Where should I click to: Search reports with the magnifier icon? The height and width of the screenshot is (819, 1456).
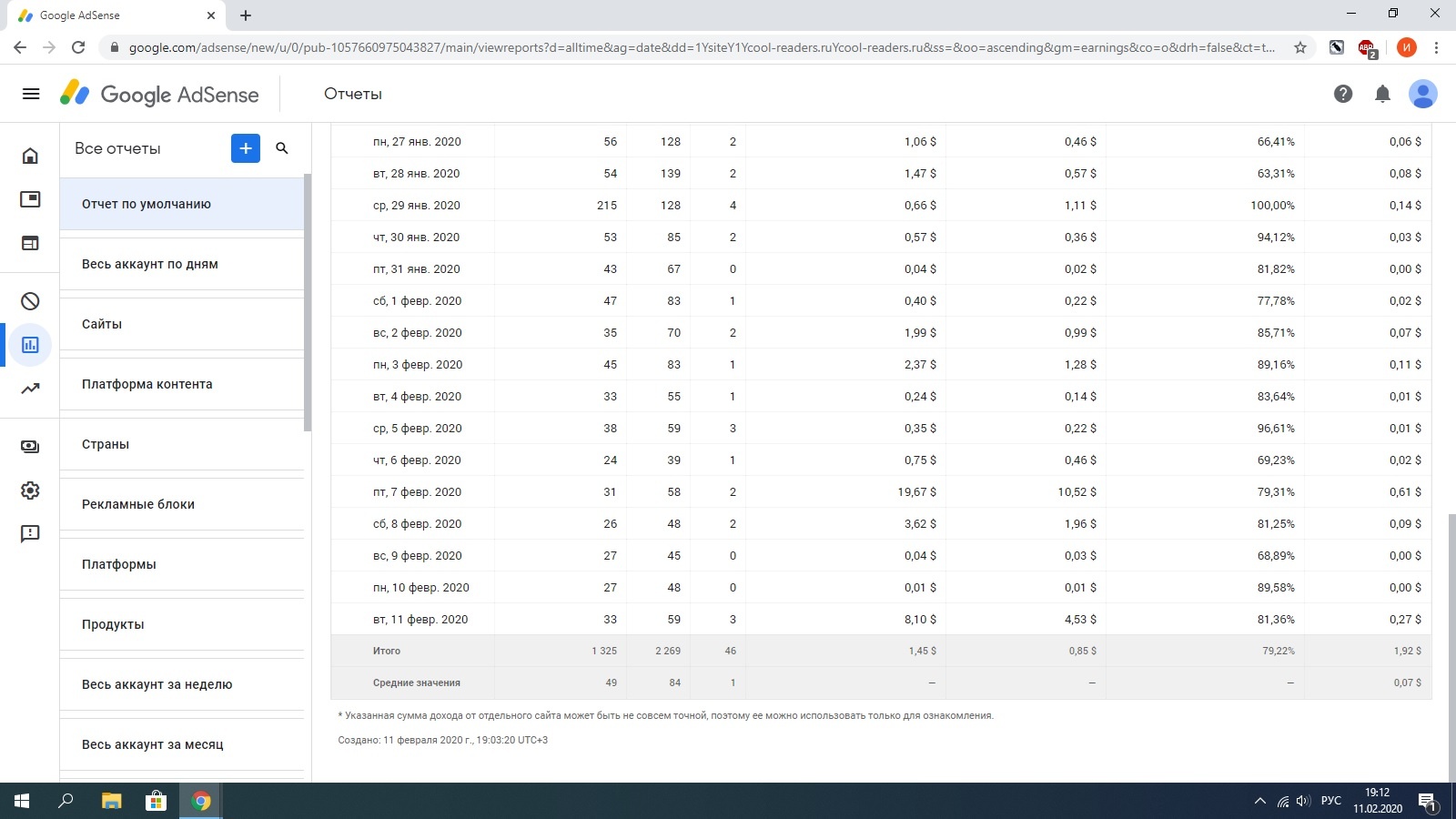[282, 148]
